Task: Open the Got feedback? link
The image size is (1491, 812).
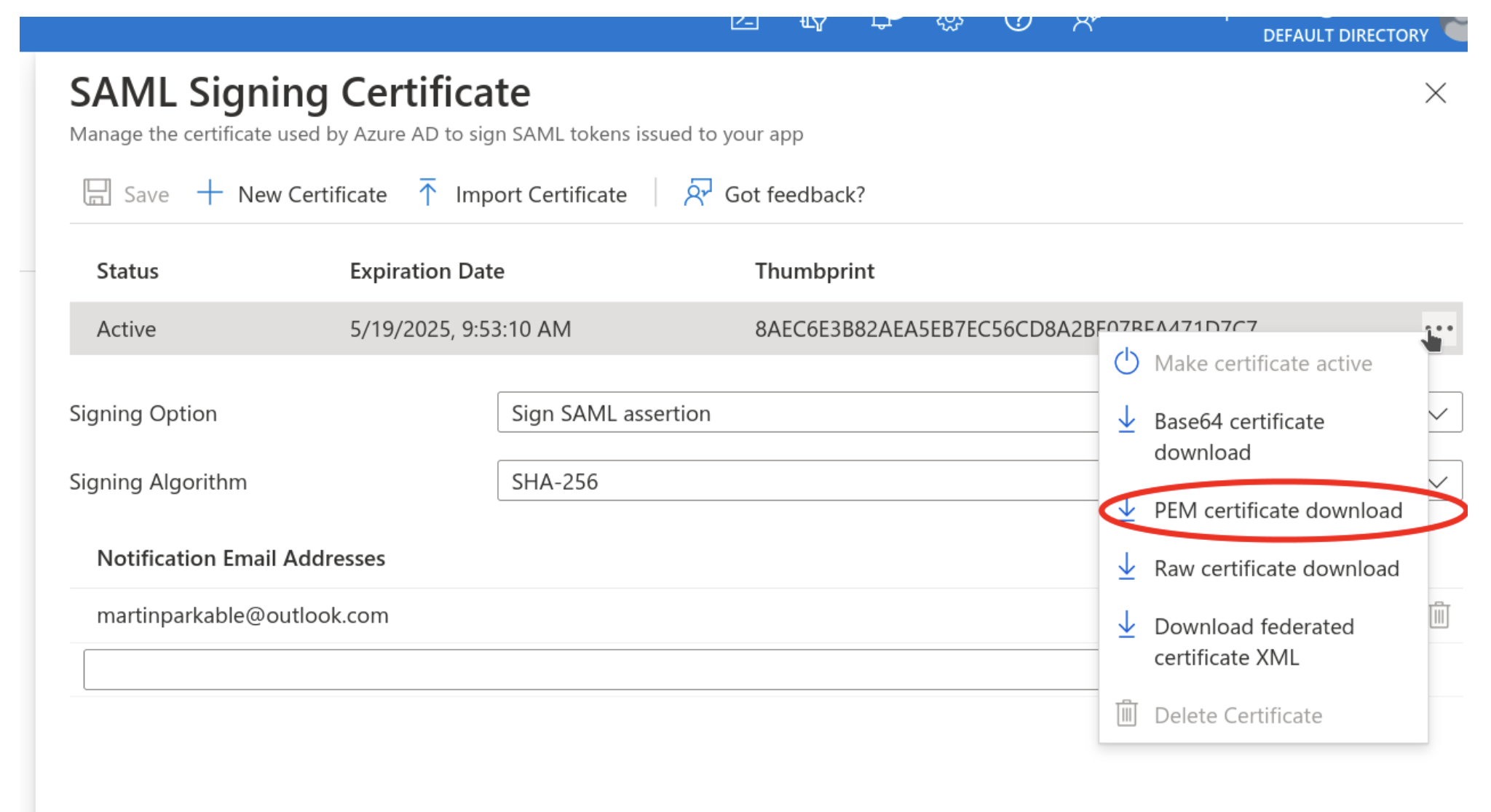Action: tap(775, 194)
